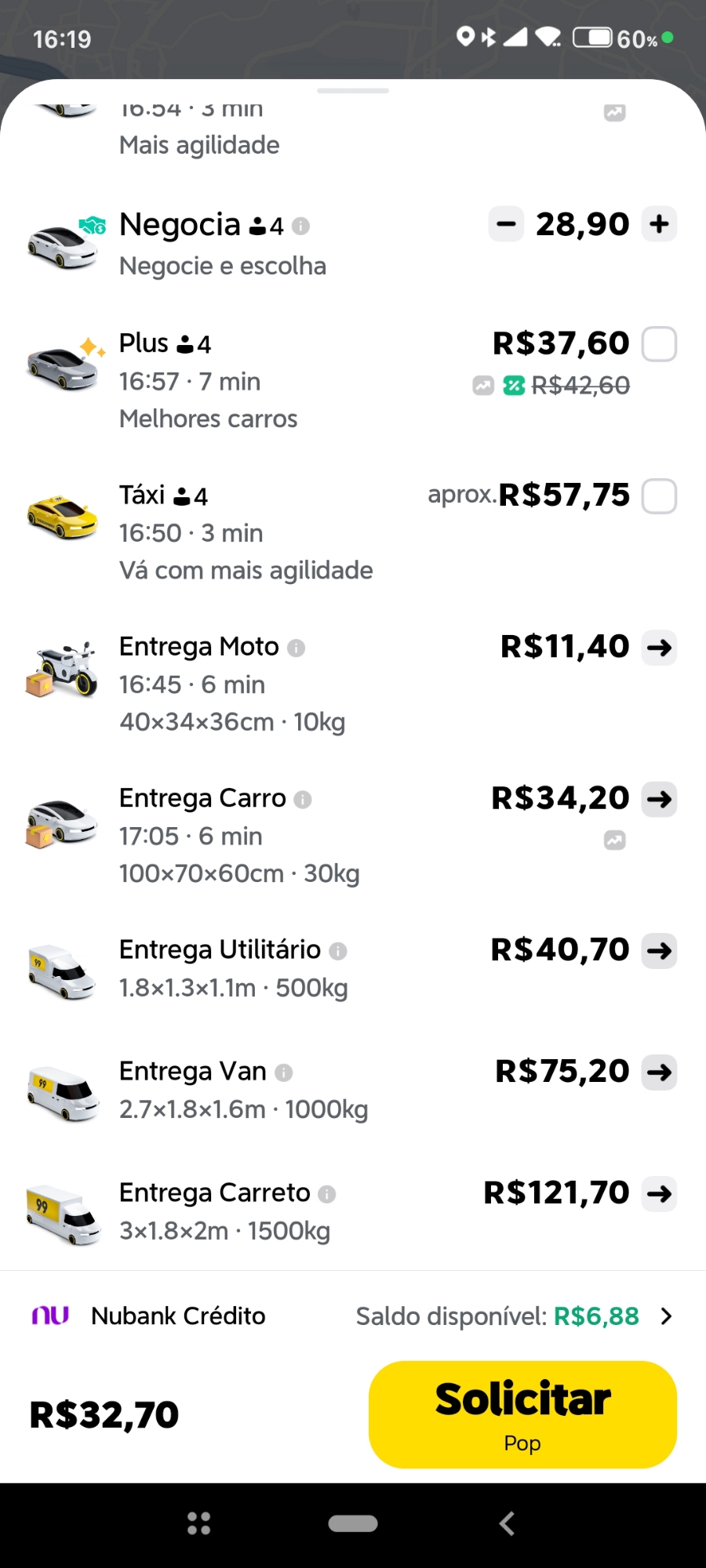Tap the dynamic-price icon under the R$34,20 price
The height and width of the screenshot is (1568, 706).
point(615,840)
